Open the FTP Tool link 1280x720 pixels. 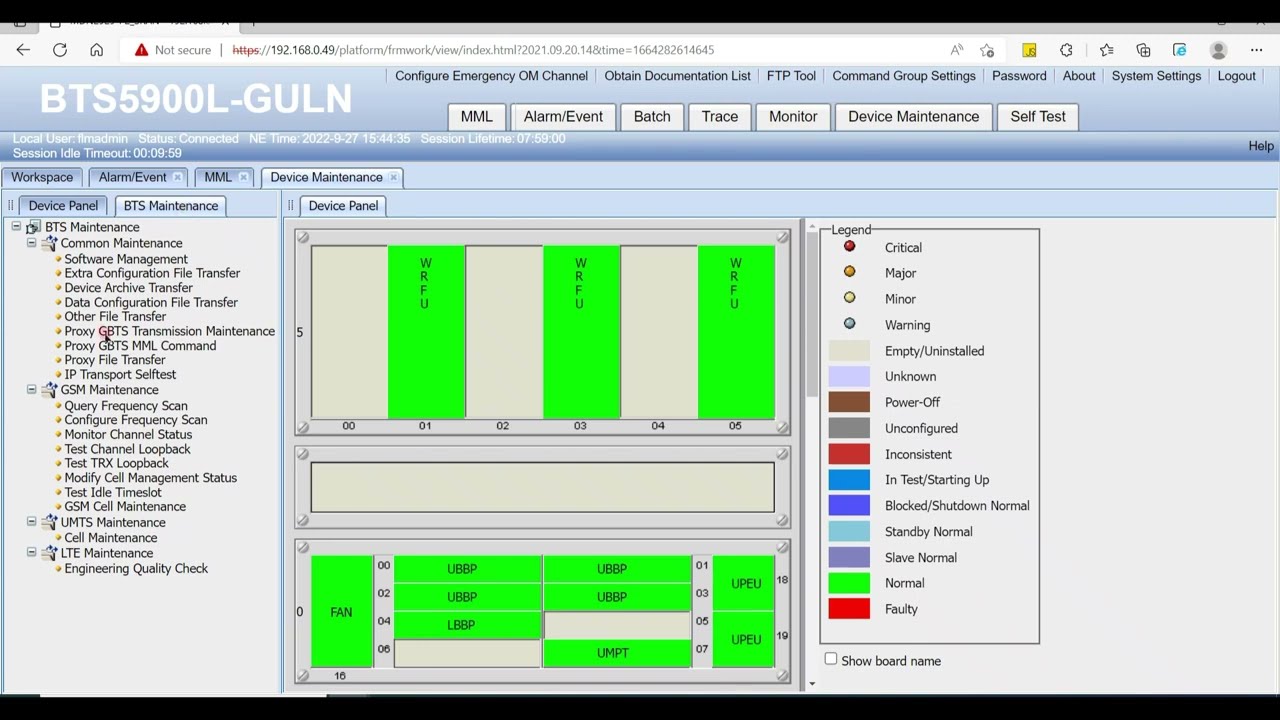(x=791, y=76)
